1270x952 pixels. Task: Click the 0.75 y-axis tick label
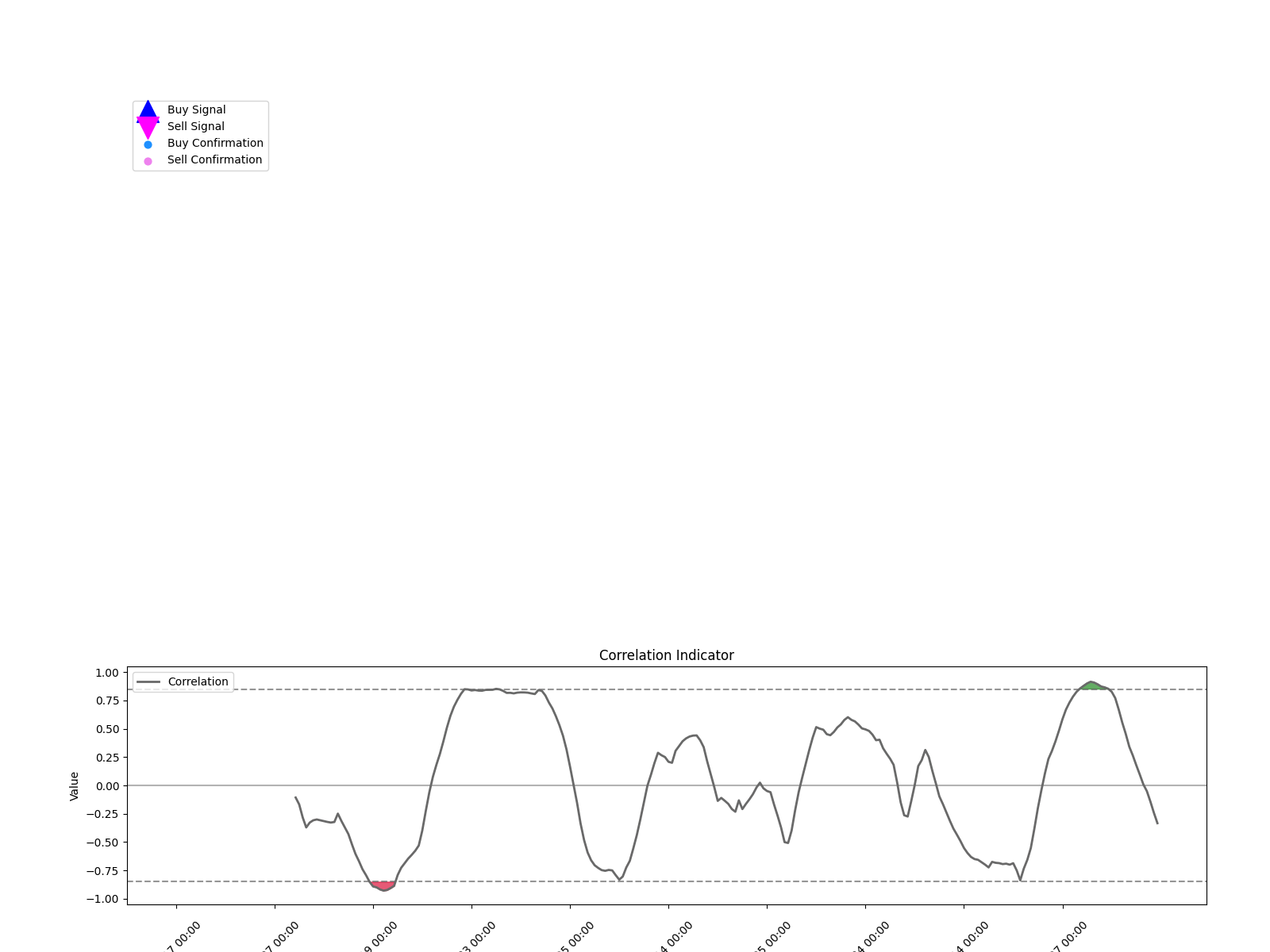pos(107,701)
